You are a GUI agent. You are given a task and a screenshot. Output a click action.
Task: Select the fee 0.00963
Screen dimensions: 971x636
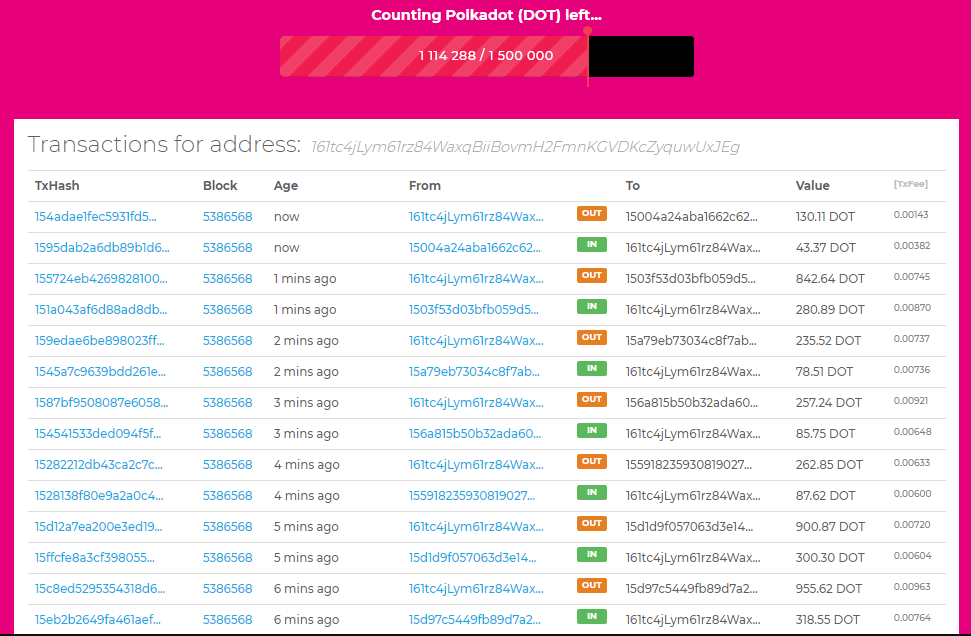(912, 586)
